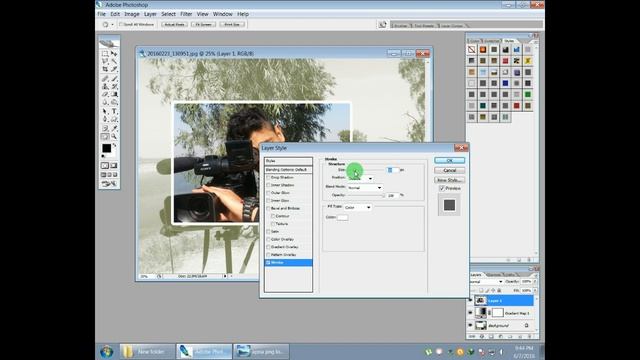
Task: Enable the Outer Glow checkbox
Action: coord(268,193)
